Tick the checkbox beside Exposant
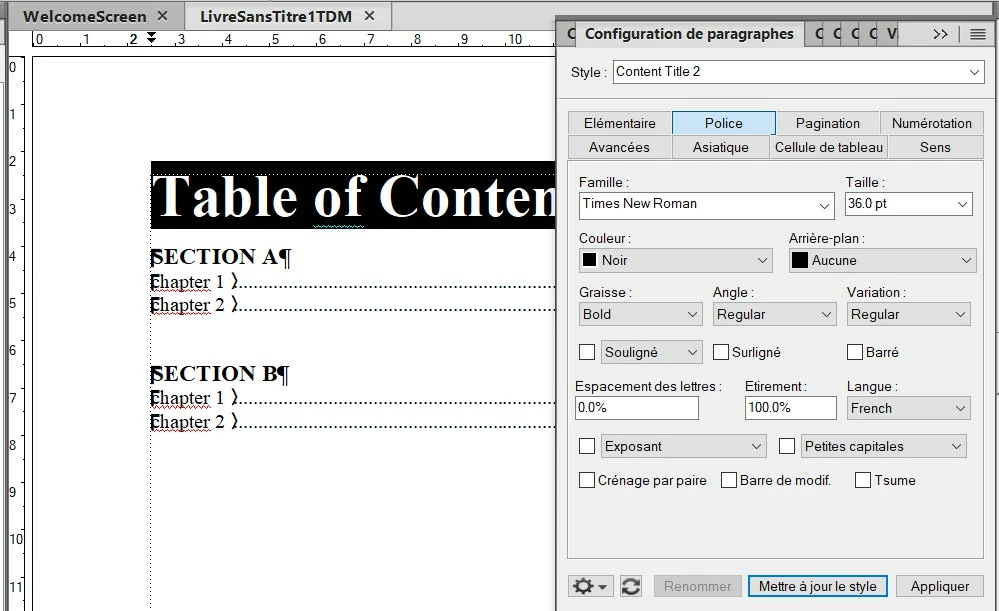Viewport: 999px width, 611px height. point(587,446)
